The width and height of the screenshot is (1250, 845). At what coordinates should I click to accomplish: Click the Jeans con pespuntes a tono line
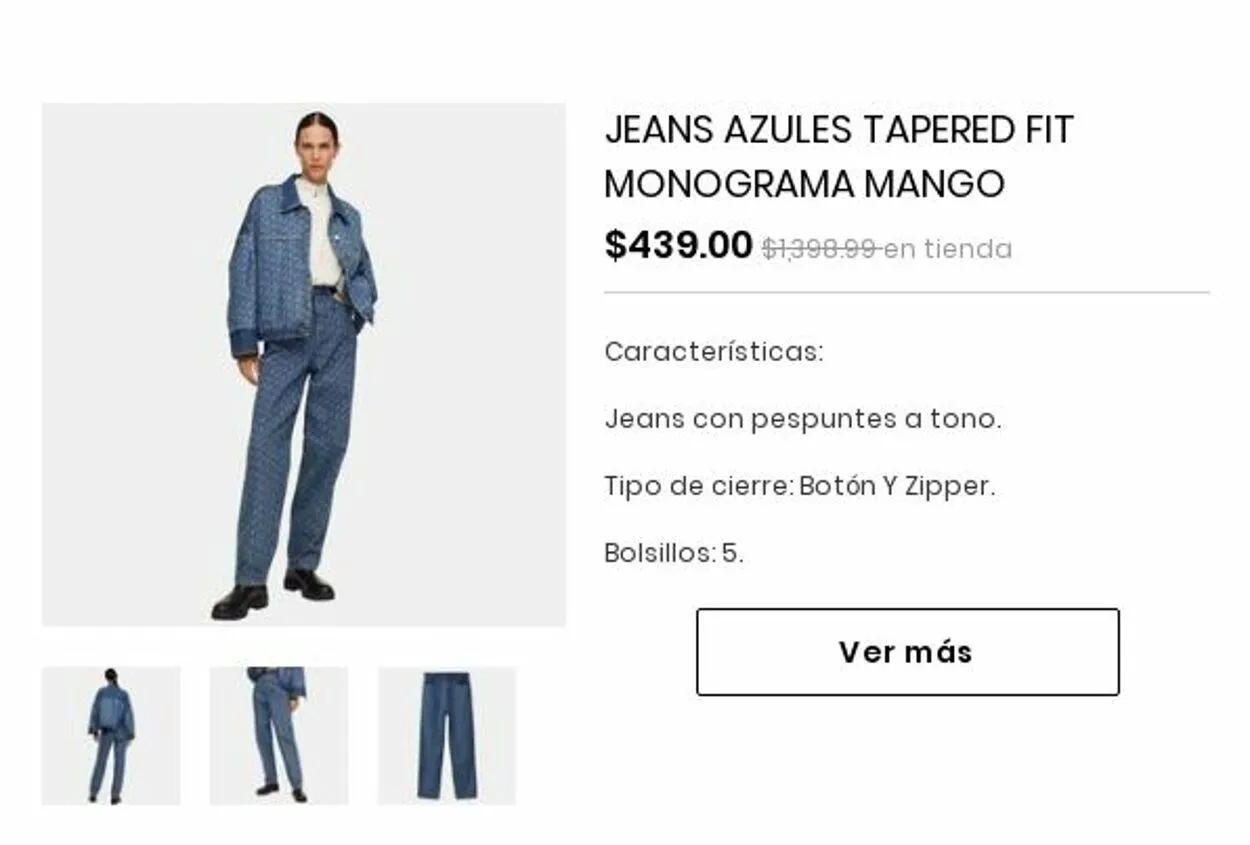(803, 419)
